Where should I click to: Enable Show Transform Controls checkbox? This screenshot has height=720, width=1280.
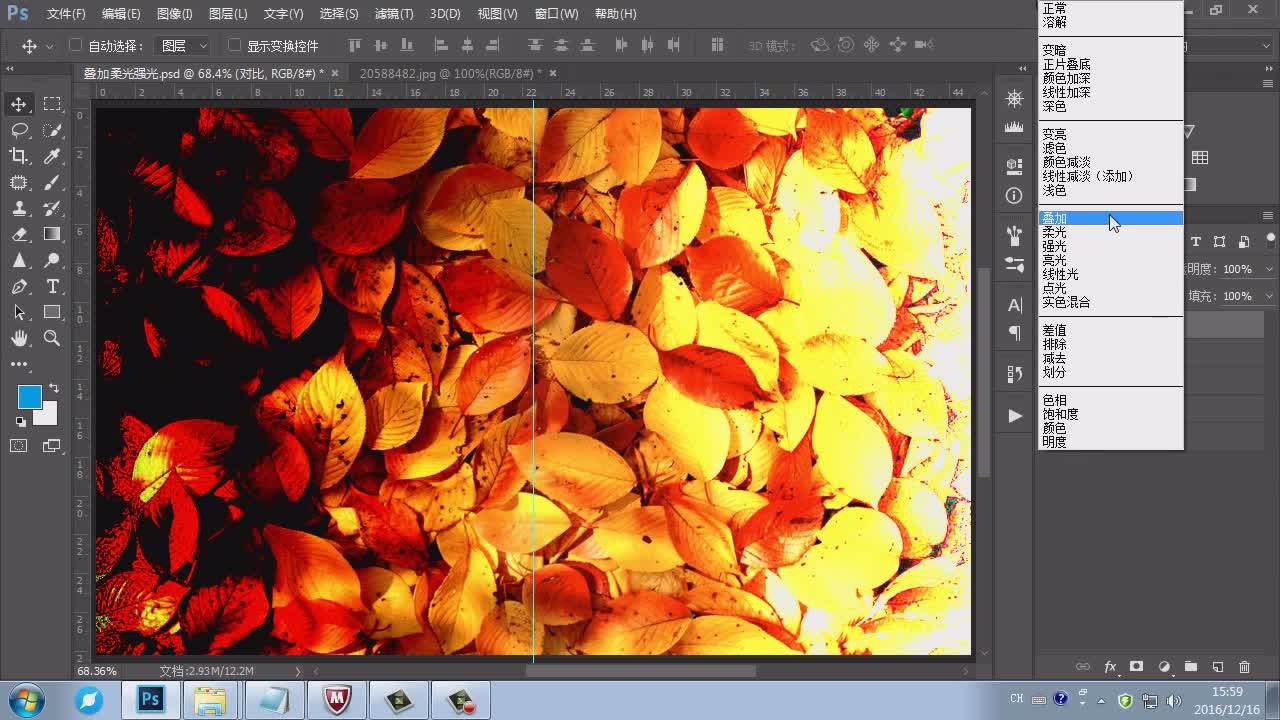pyautogui.click(x=234, y=45)
